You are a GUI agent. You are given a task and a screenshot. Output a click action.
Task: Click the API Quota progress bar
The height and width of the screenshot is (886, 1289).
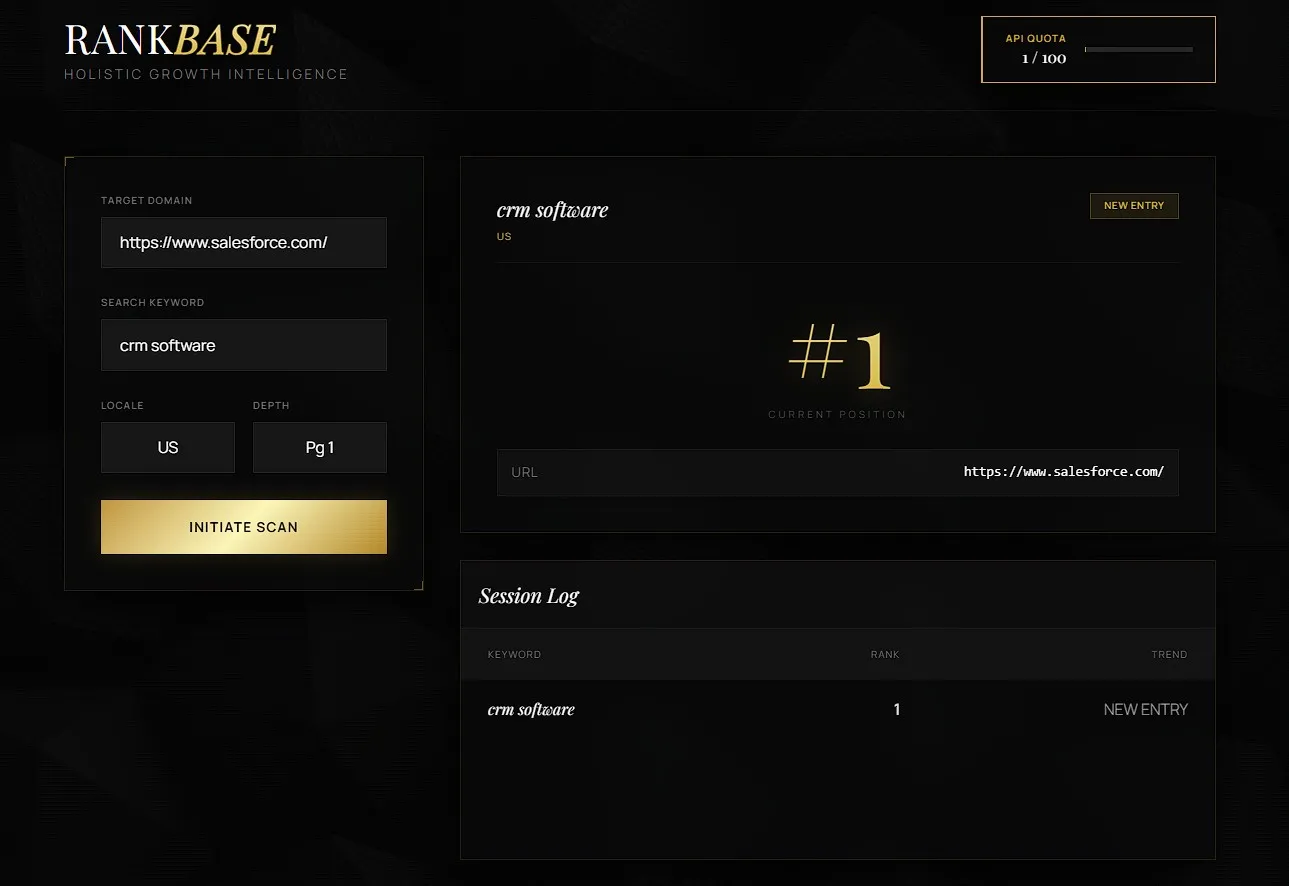click(1138, 49)
